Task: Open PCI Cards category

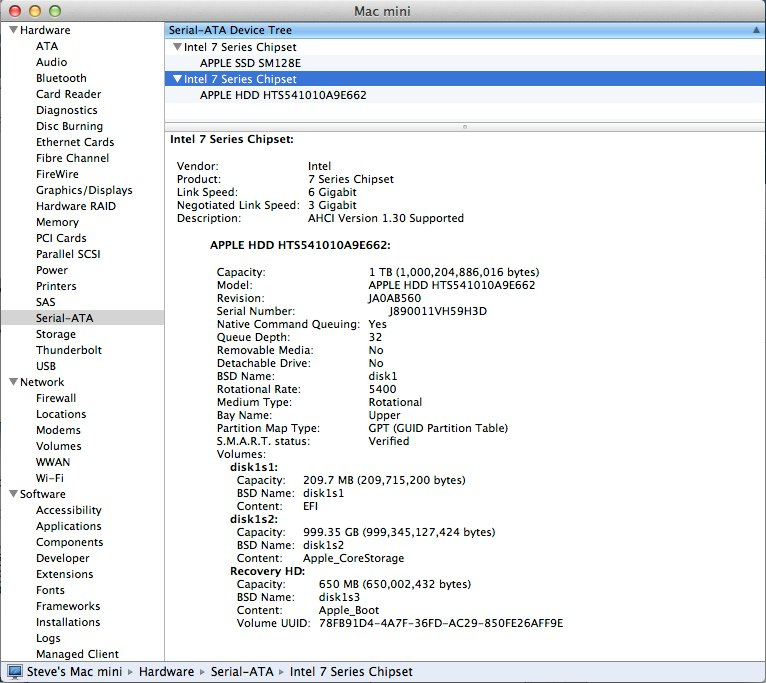Action: pyautogui.click(x=61, y=238)
